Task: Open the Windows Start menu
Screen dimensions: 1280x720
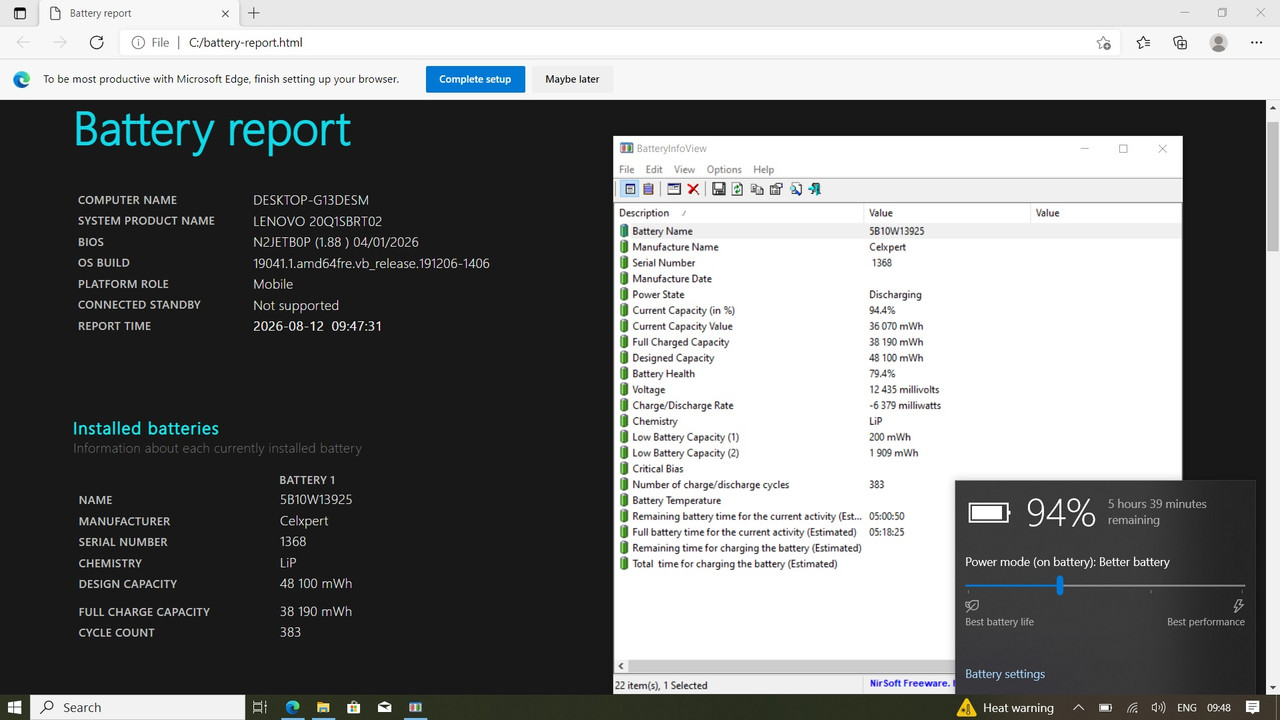Action: 15,707
